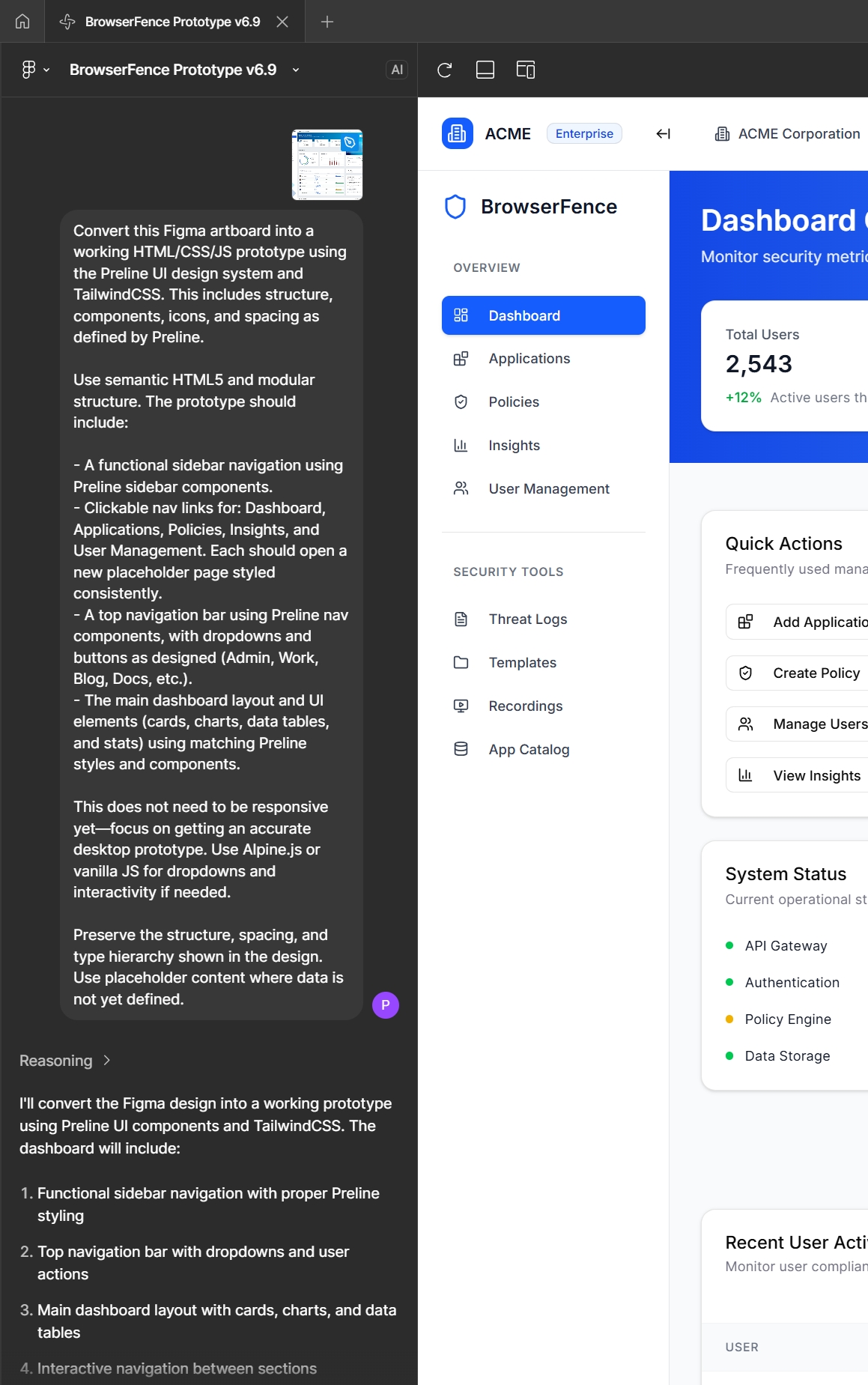Click the BrowserFence shield icon

[x=455, y=207]
